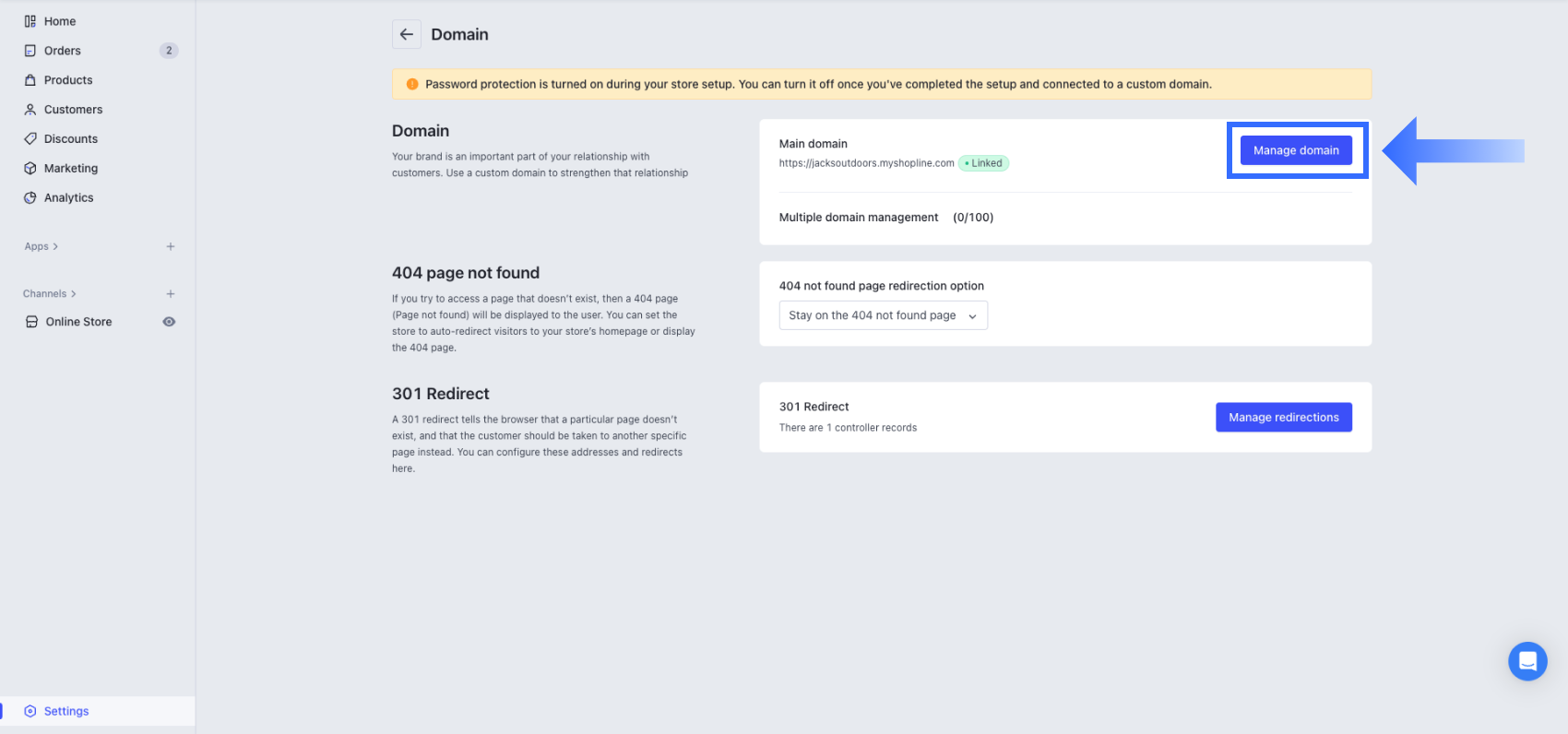Open the 404 redirection option dropdown

tap(883, 315)
